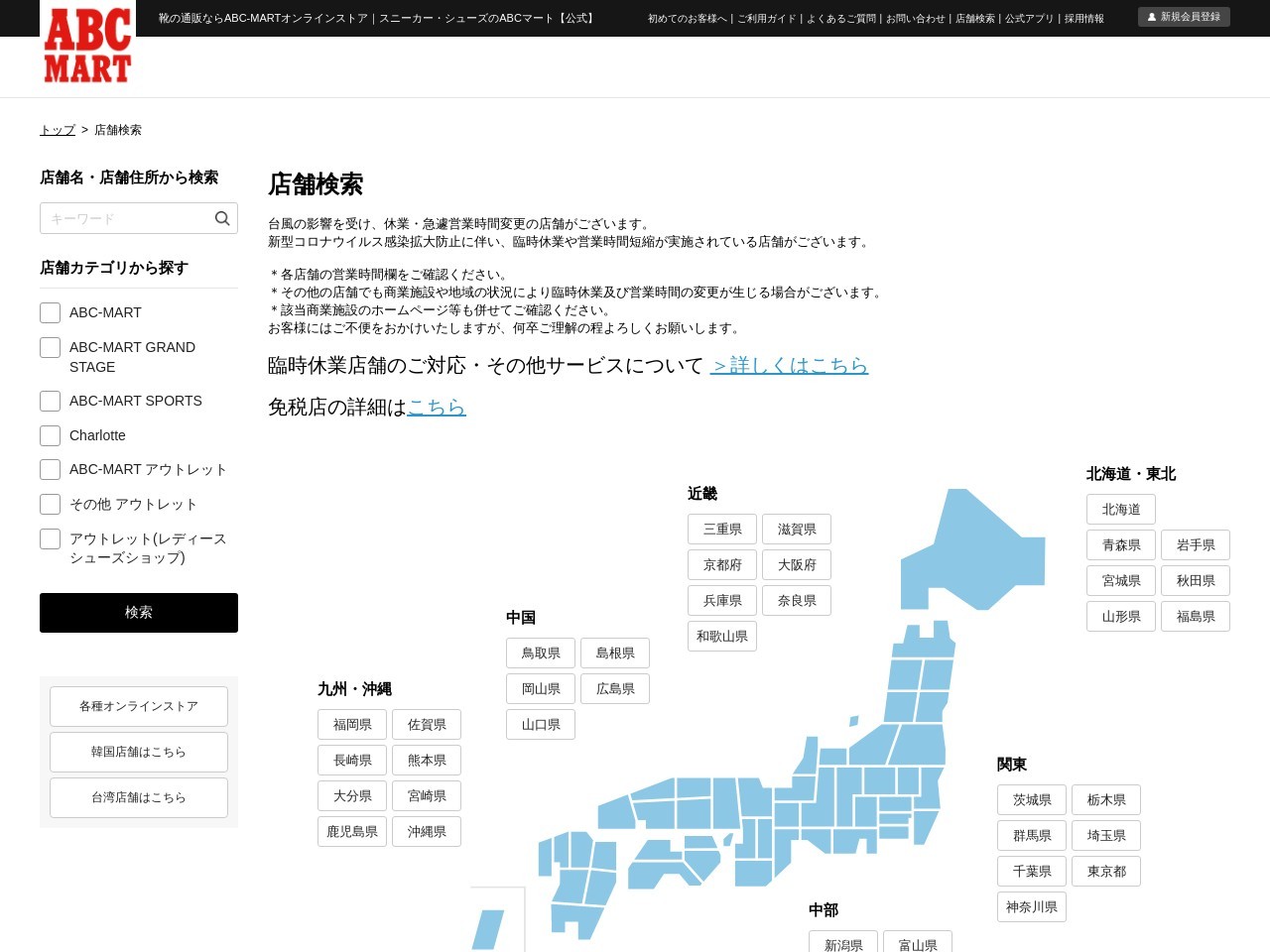The height and width of the screenshot is (952, 1270).
Task: Check the ABC-MART GRAND STAGE checkbox
Action: (x=51, y=347)
